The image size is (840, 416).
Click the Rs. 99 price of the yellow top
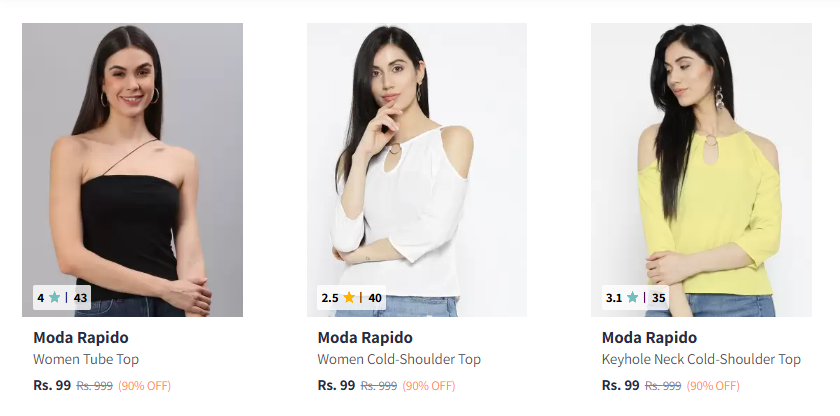[x=620, y=385]
